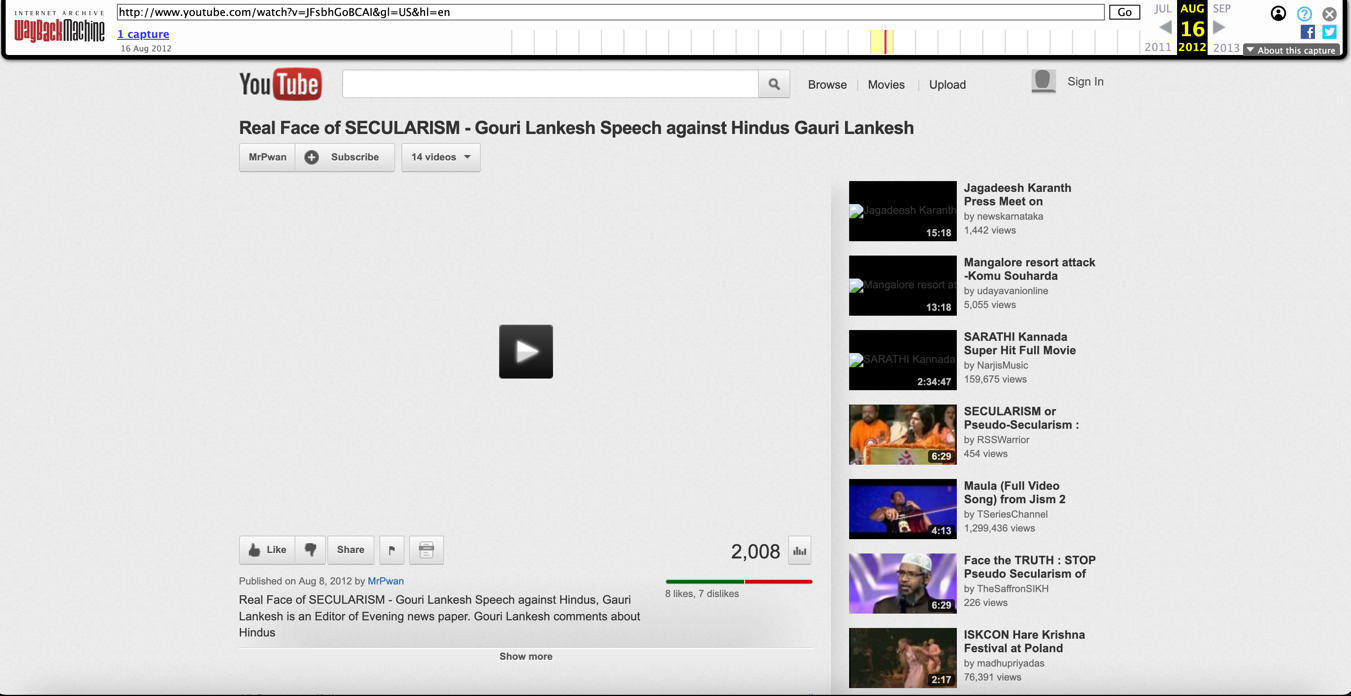Open the Movies section
Screen dimensions: 1351x696
click(x=886, y=84)
